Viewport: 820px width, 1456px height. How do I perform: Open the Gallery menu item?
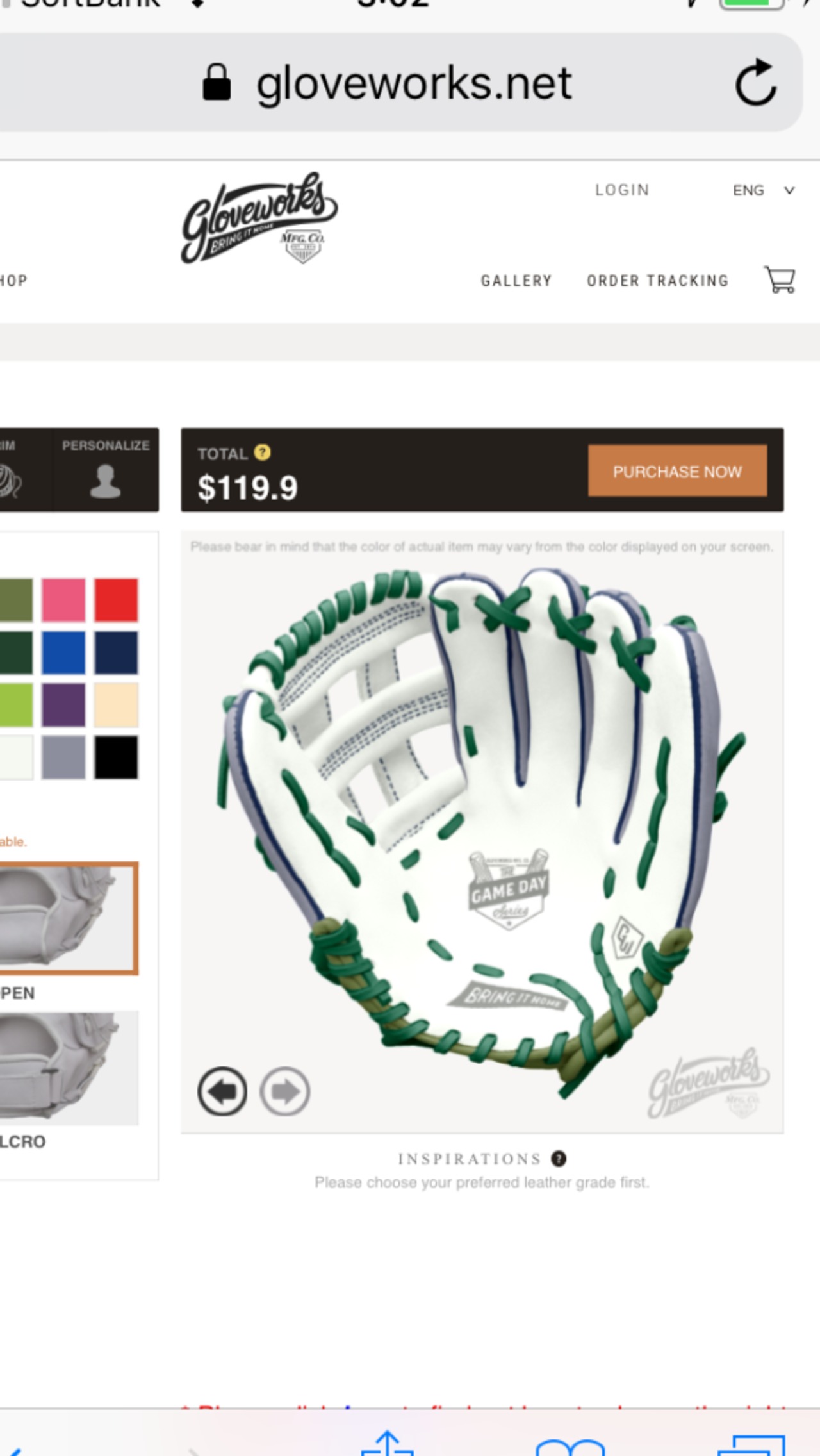(x=516, y=281)
